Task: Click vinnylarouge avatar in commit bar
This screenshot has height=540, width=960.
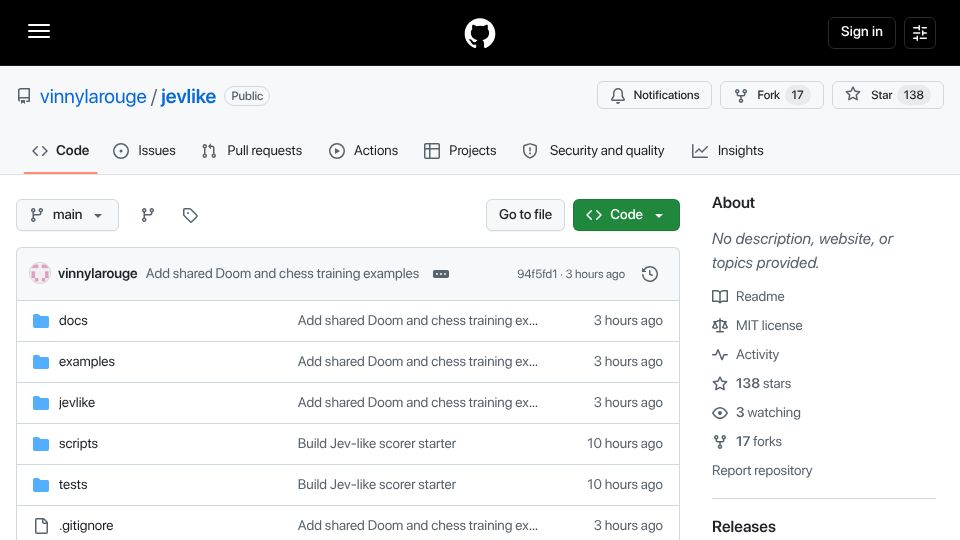Action: pos(40,274)
